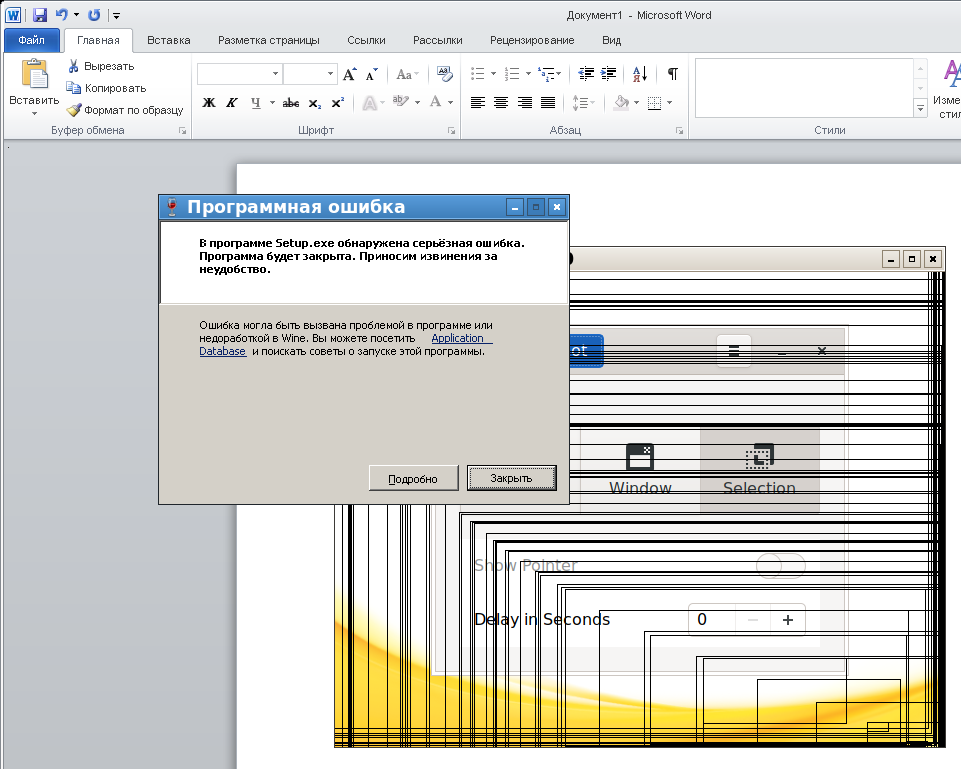The height and width of the screenshot is (769, 961).
Task: Copy selection with Копировать
Action: [x=107, y=88]
